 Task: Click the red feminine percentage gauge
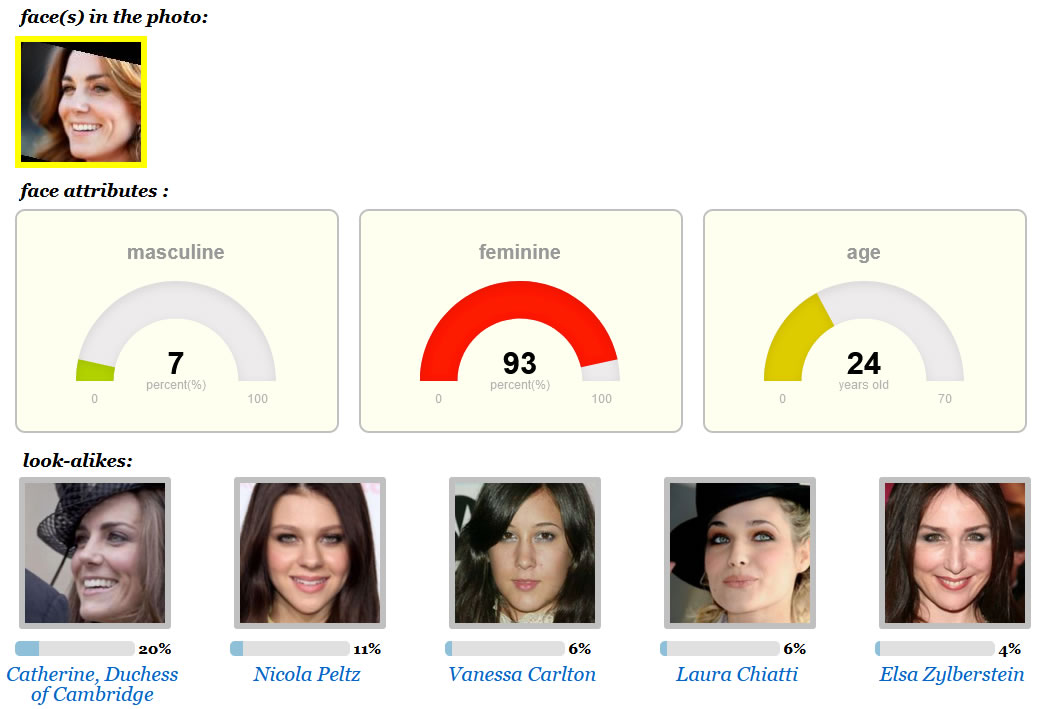pos(520,331)
